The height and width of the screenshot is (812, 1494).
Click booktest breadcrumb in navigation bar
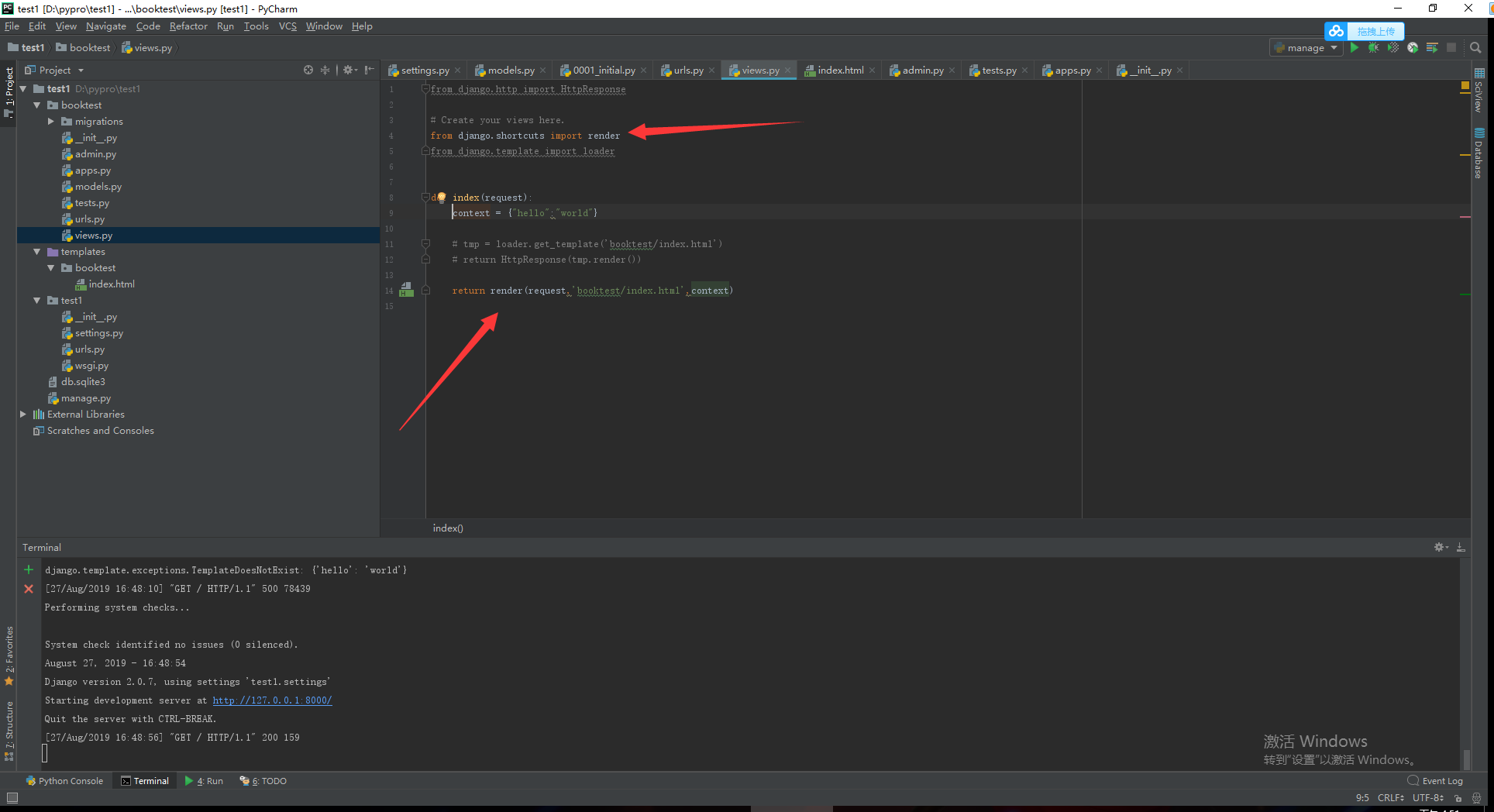[x=84, y=48]
